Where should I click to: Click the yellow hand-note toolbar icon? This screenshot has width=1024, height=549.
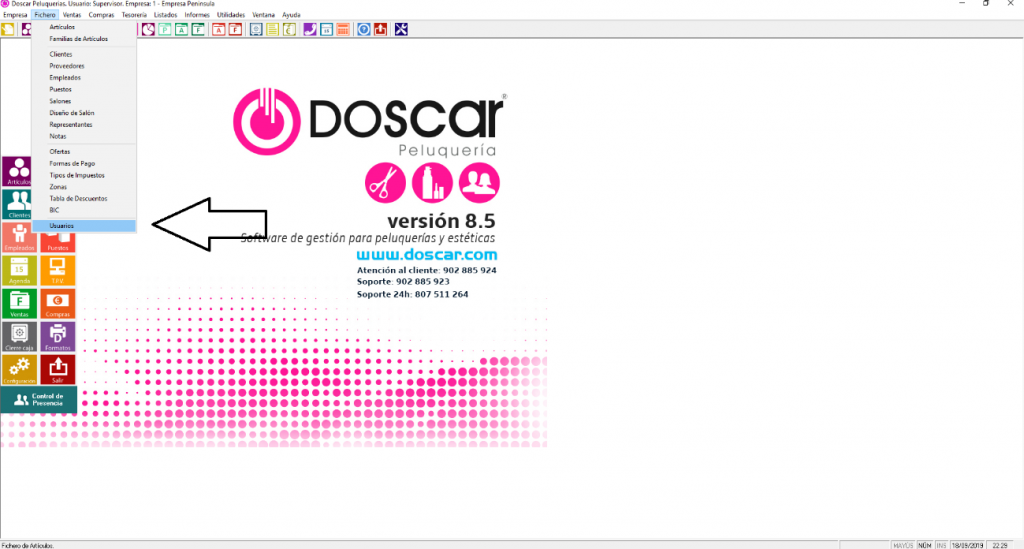click(x=8, y=29)
